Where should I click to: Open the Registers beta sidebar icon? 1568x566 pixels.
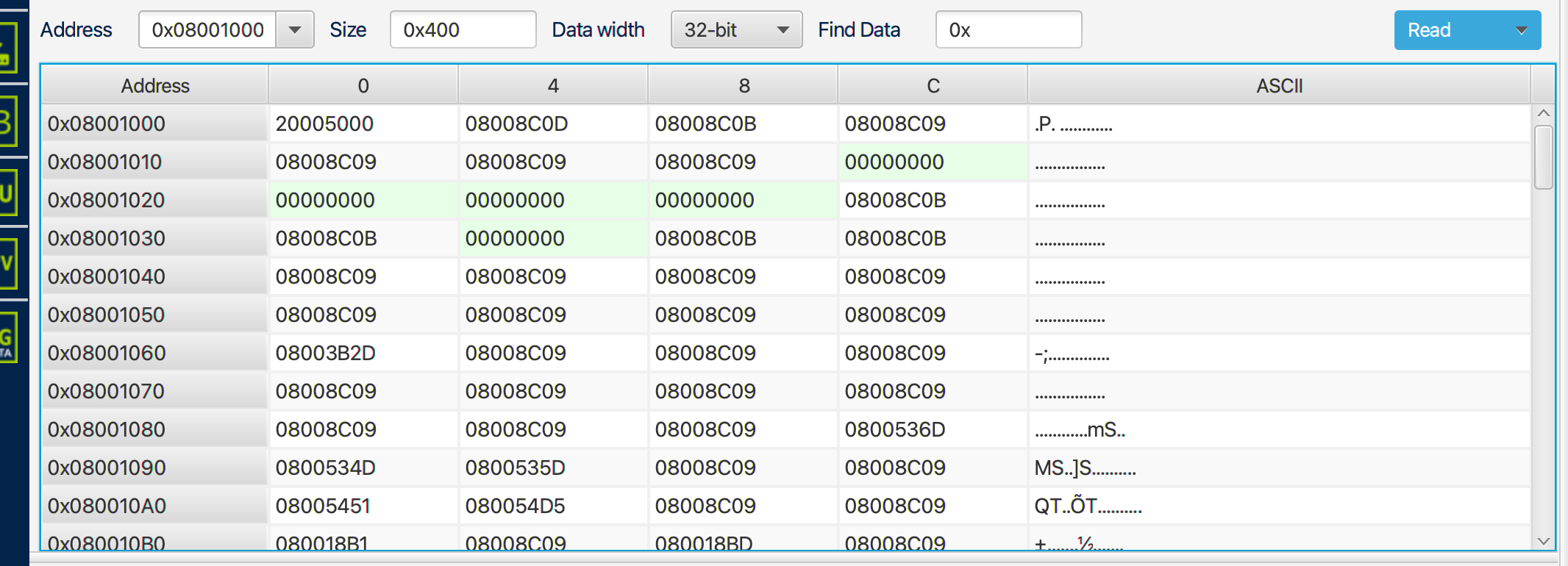coord(6,338)
